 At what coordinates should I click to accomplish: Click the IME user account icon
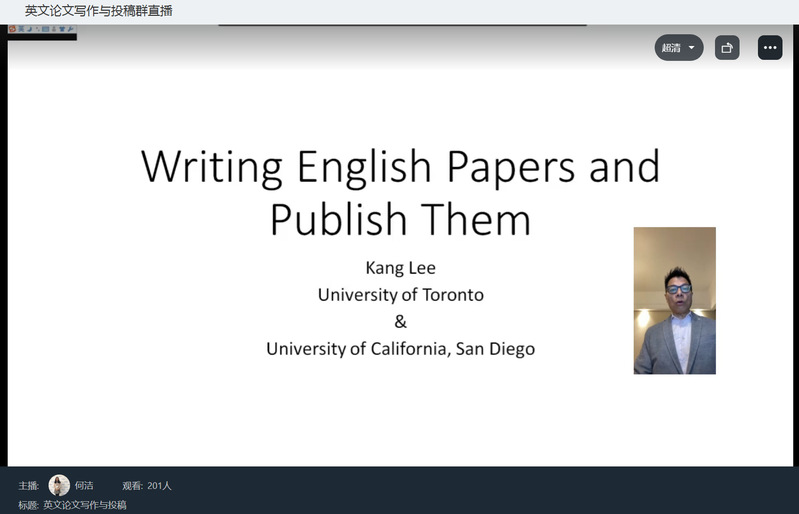53,30
